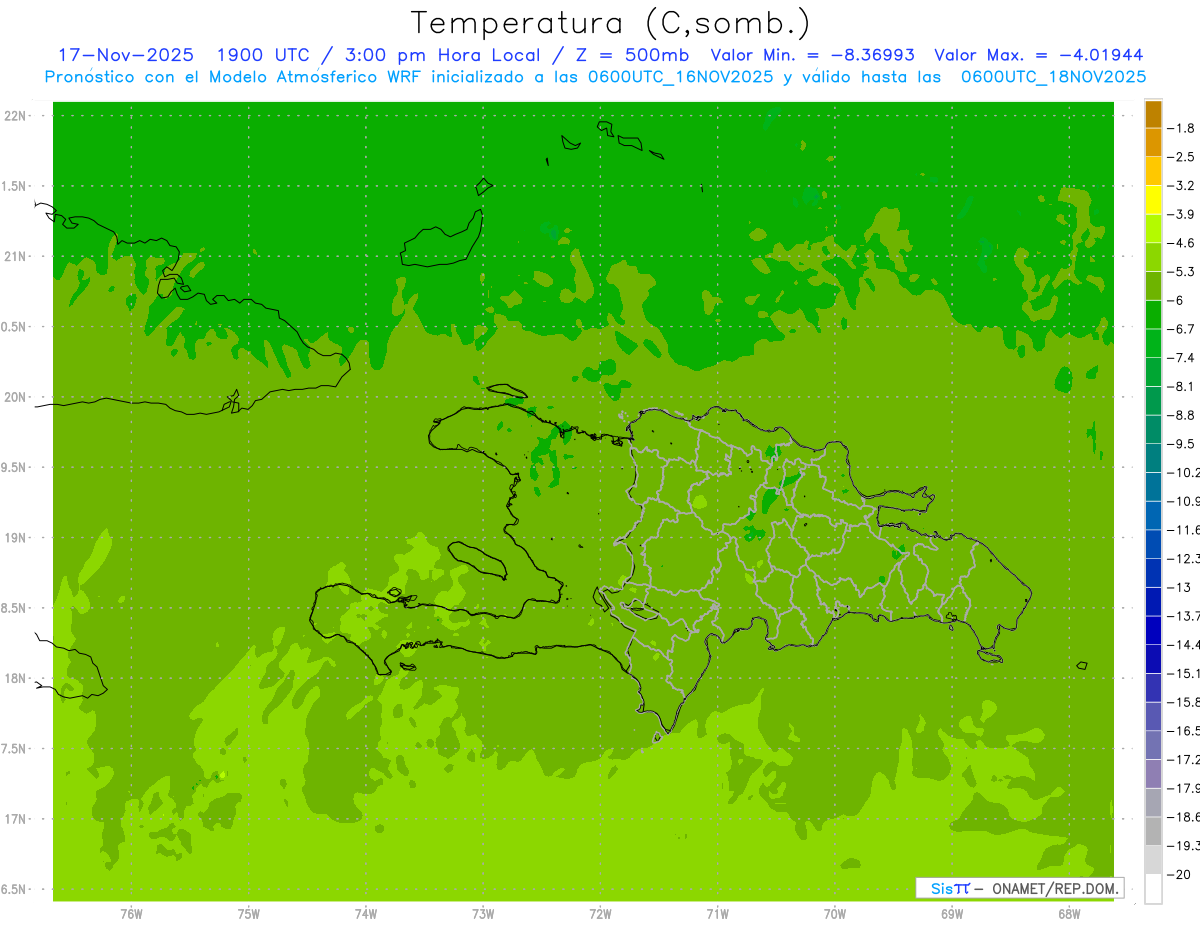Click the '72W' longitude axis label

600,914
